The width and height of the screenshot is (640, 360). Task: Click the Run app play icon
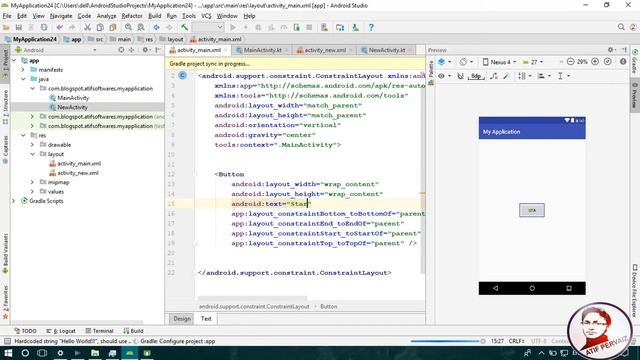point(233,27)
